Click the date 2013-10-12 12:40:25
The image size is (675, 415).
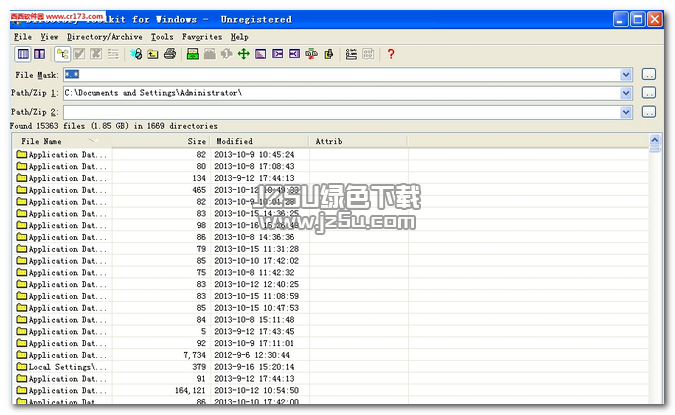(x=257, y=285)
